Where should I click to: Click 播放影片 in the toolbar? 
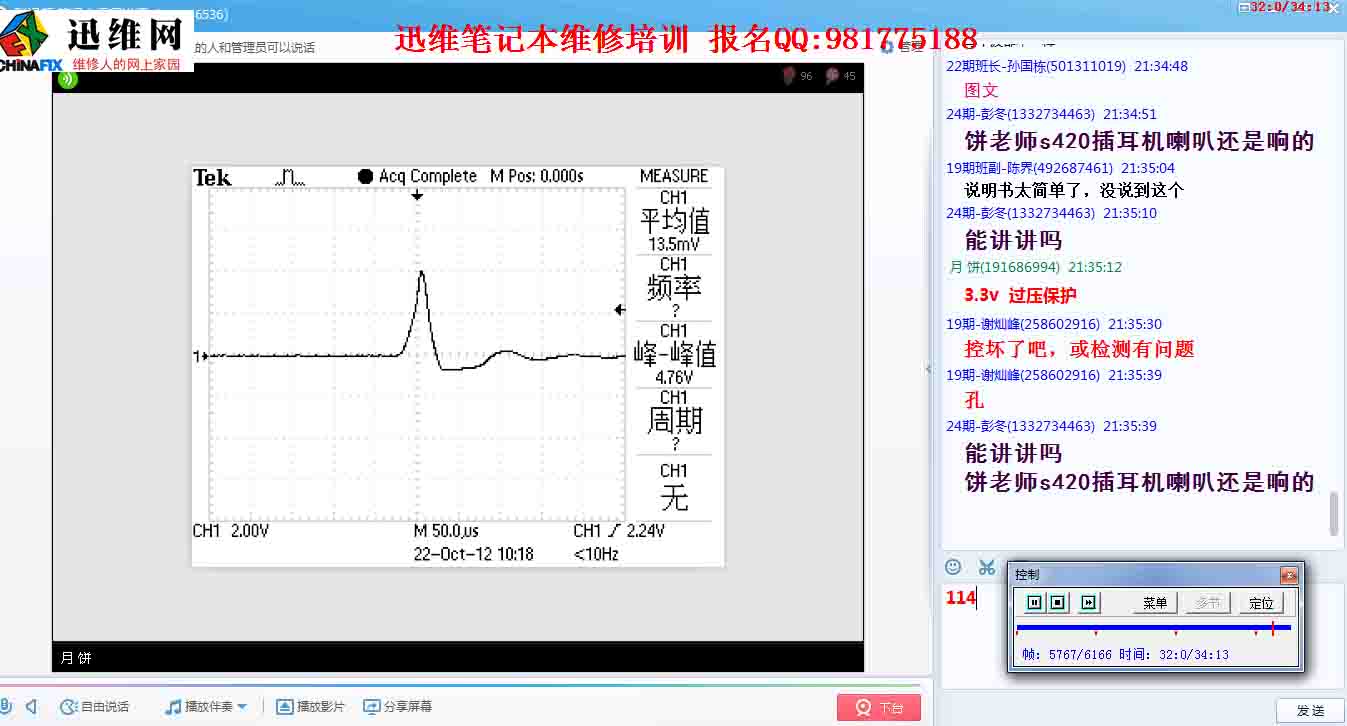[311, 706]
